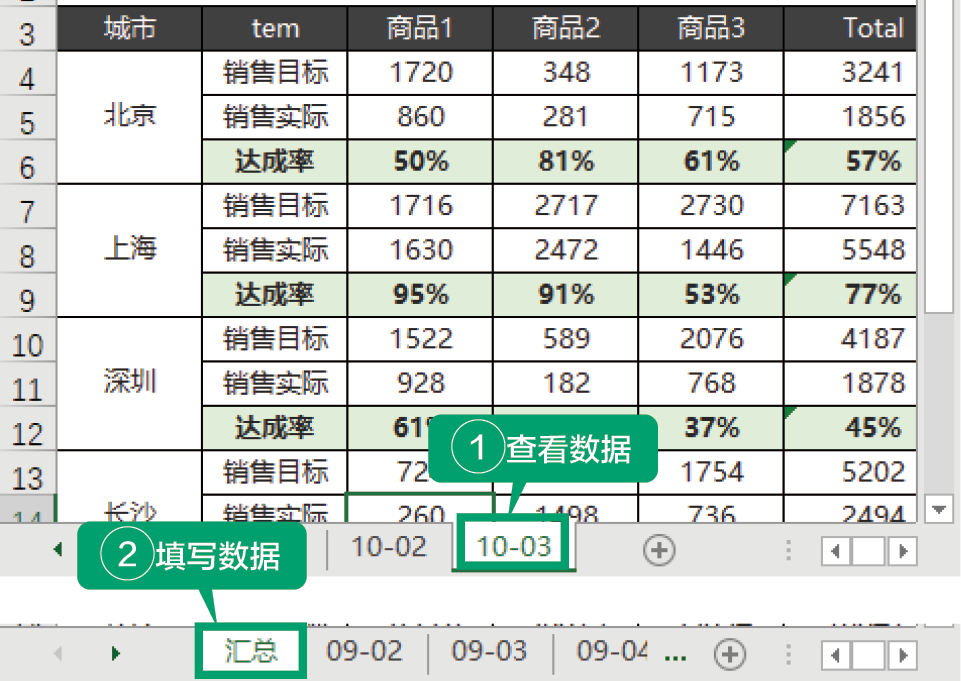The image size is (961, 681).
Task: Switch to the 09-03 sheet tab
Action: pyautogui.click(x=489, y=652)
